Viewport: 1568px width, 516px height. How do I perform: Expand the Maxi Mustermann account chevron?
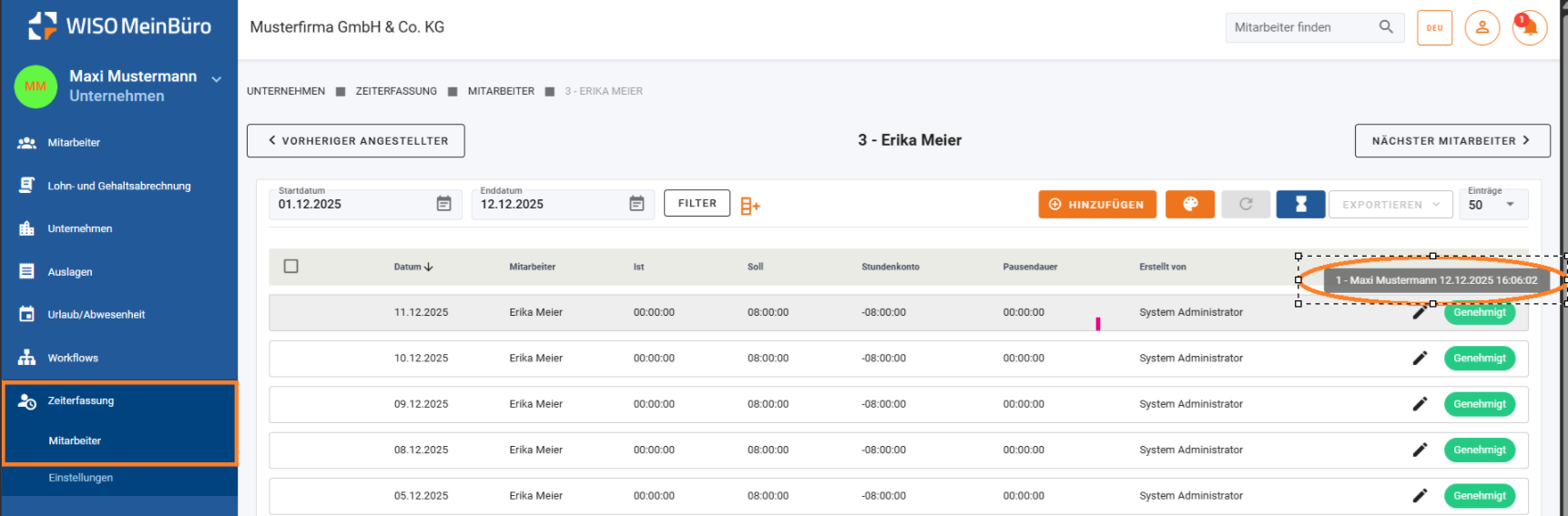click(217, 79)
